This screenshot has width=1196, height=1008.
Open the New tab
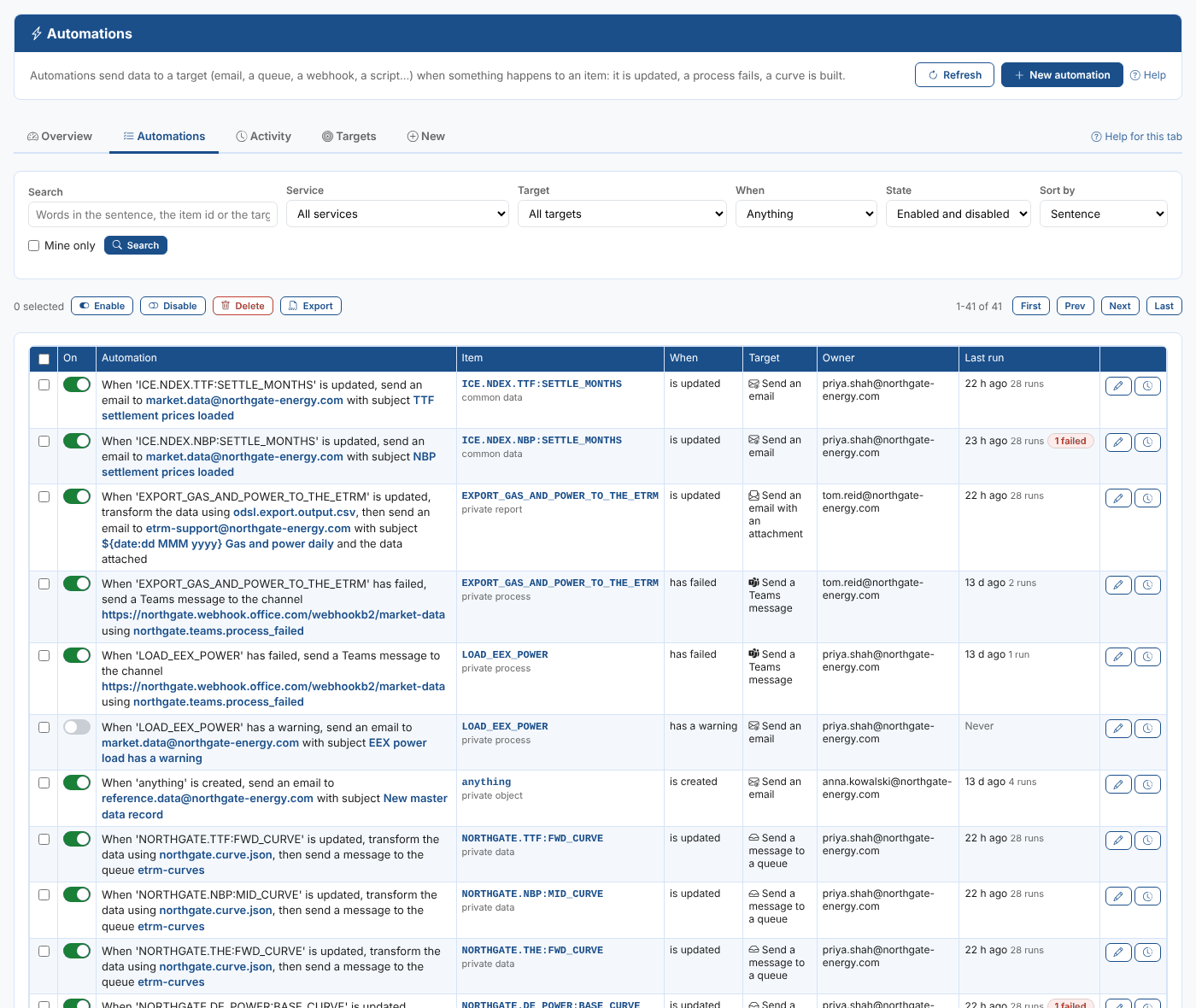tap(425, 137)
